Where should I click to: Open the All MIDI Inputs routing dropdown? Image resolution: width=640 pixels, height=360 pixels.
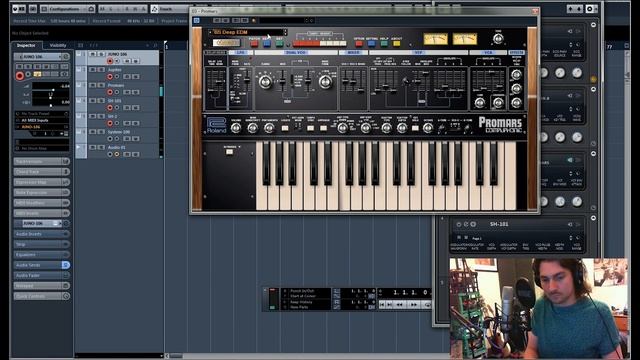[41, 120]
